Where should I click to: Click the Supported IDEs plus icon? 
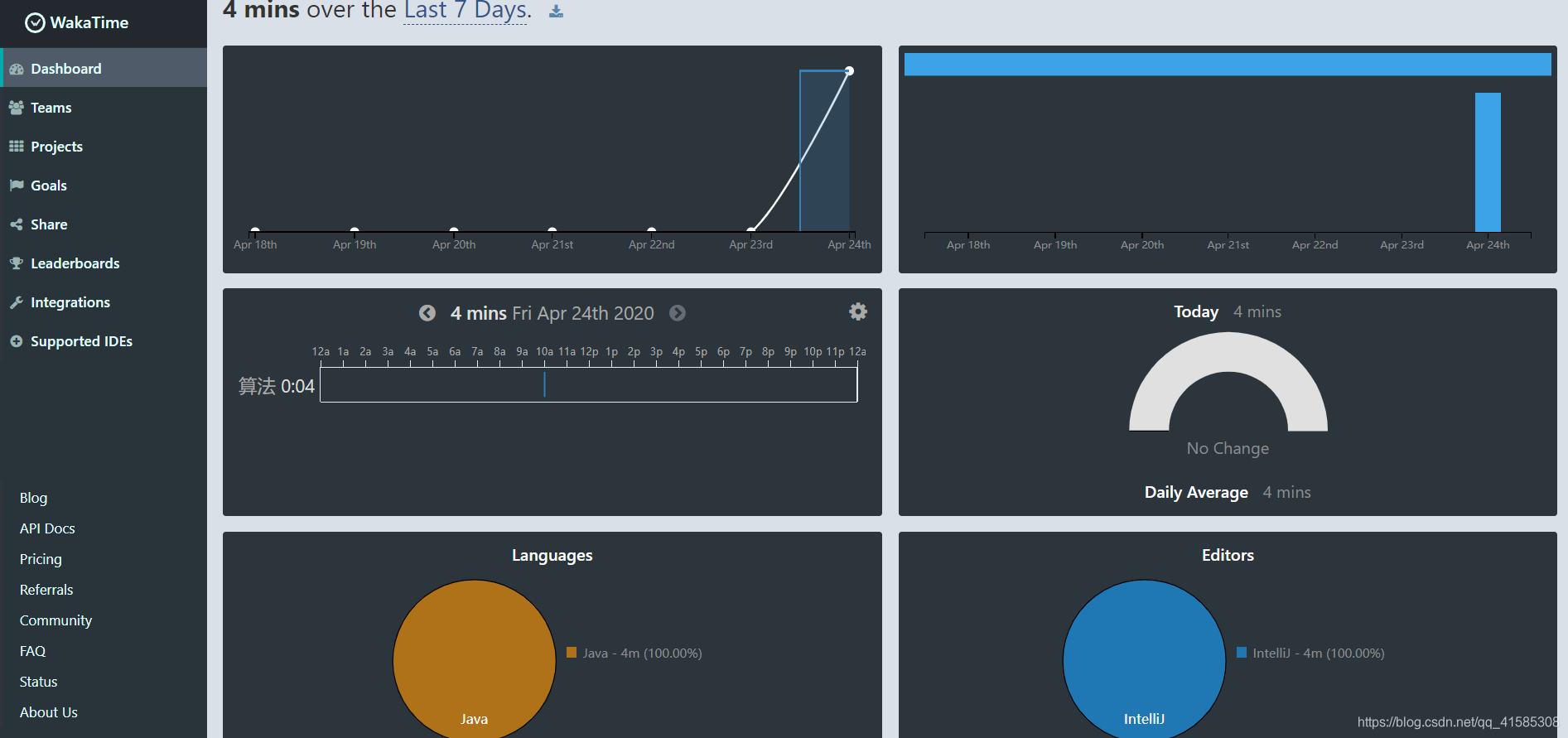[17, 341]
